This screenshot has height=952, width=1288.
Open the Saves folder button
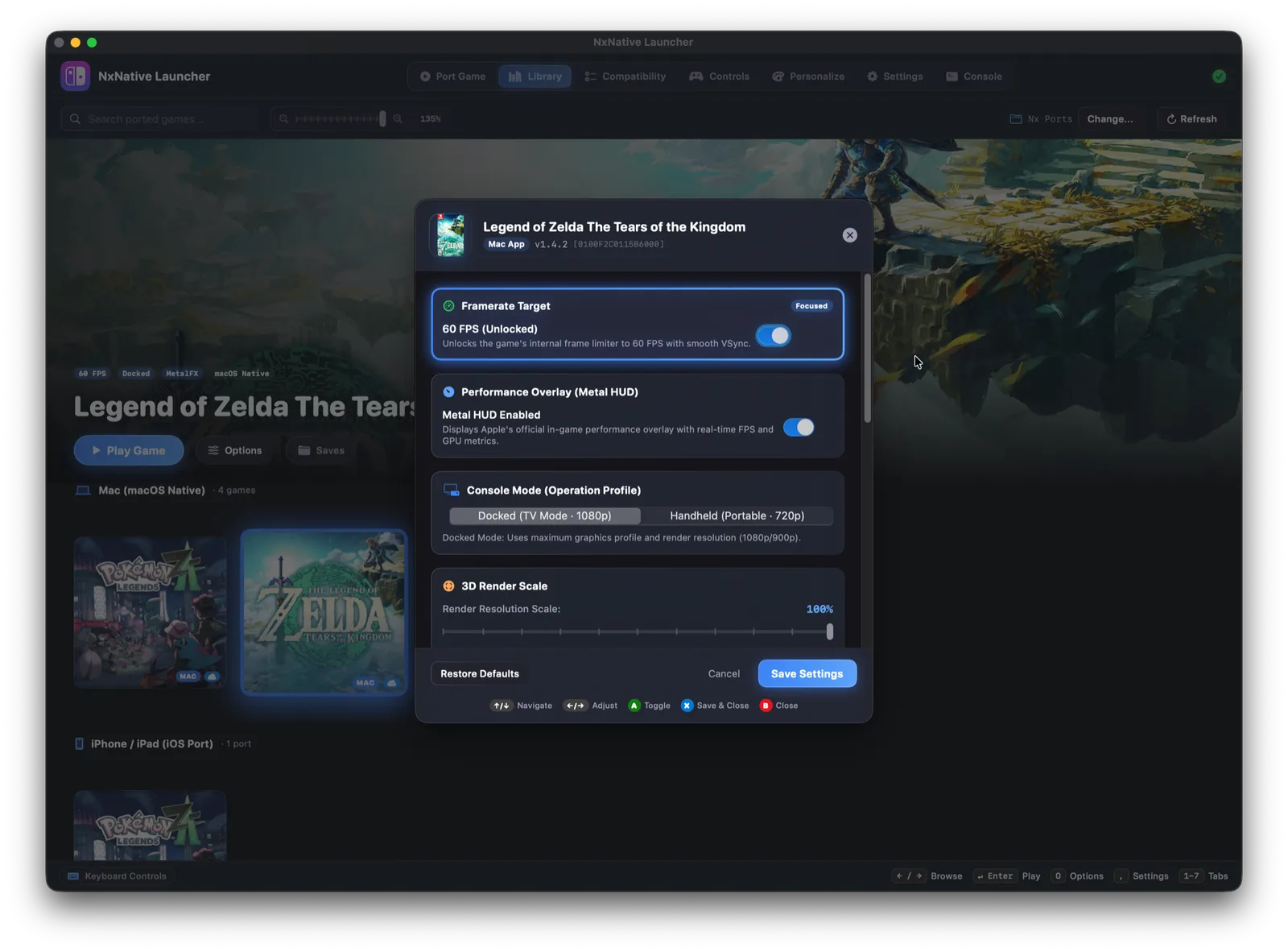321,450
